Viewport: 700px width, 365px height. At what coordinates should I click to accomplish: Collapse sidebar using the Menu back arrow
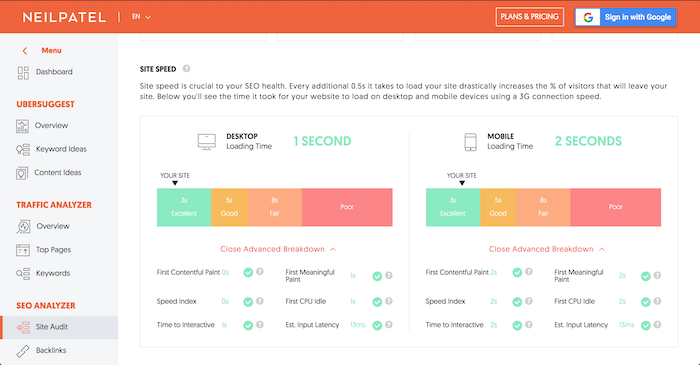[x=25, y=51]
